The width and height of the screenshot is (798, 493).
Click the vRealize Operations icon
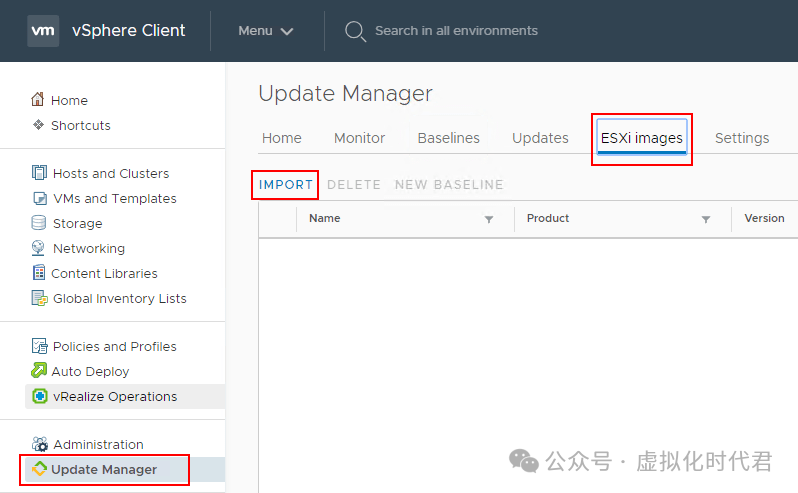tap(40, 396)
